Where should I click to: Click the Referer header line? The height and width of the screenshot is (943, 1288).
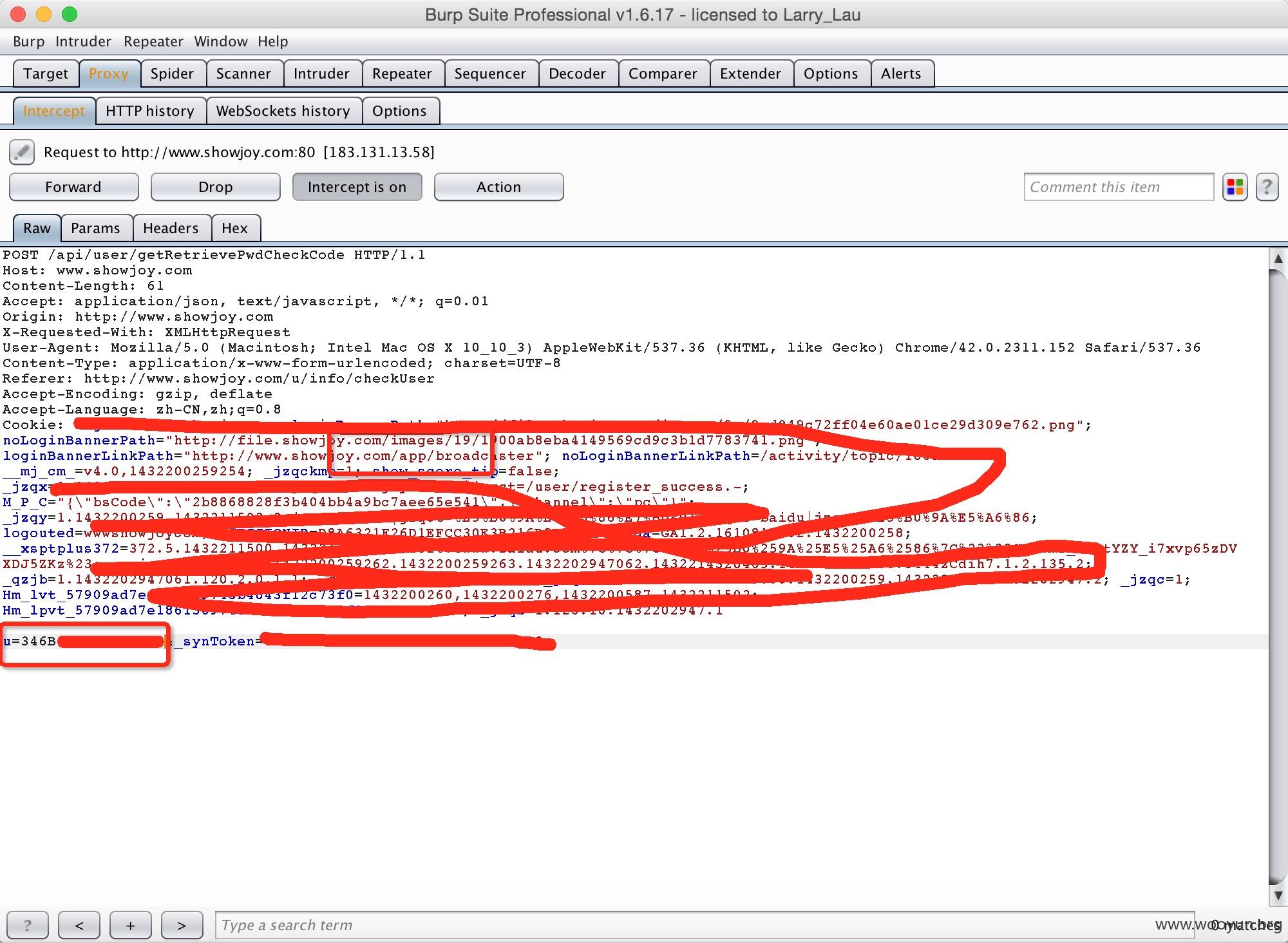(218, 379)
